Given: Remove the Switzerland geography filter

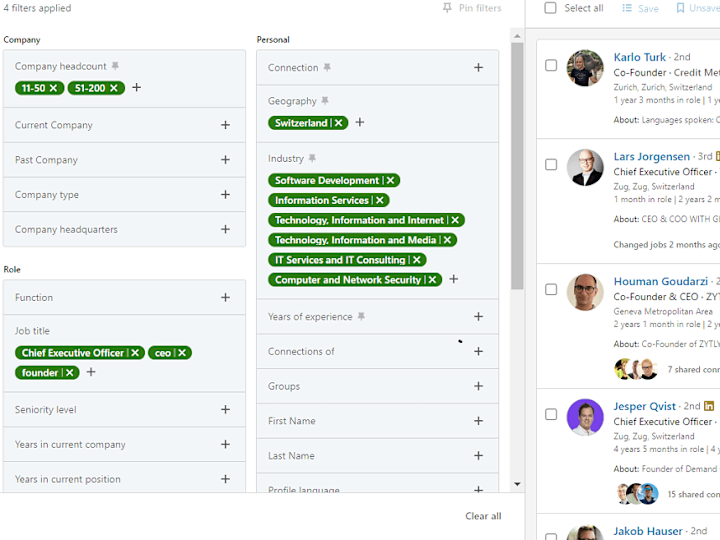Looking at the screenshot, I should point(338,123).
